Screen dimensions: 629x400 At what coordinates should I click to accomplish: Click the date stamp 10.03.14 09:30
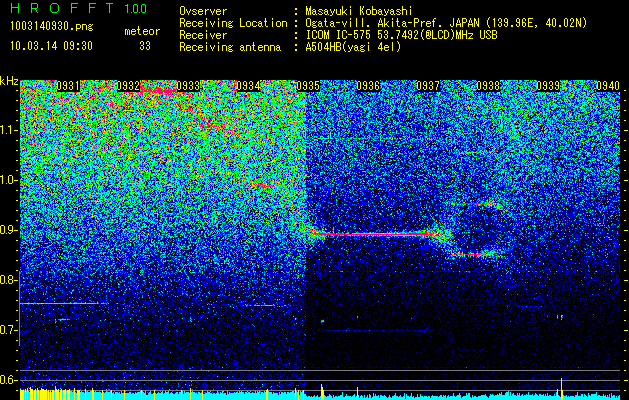pyautogui.click(x=51, y=46)
